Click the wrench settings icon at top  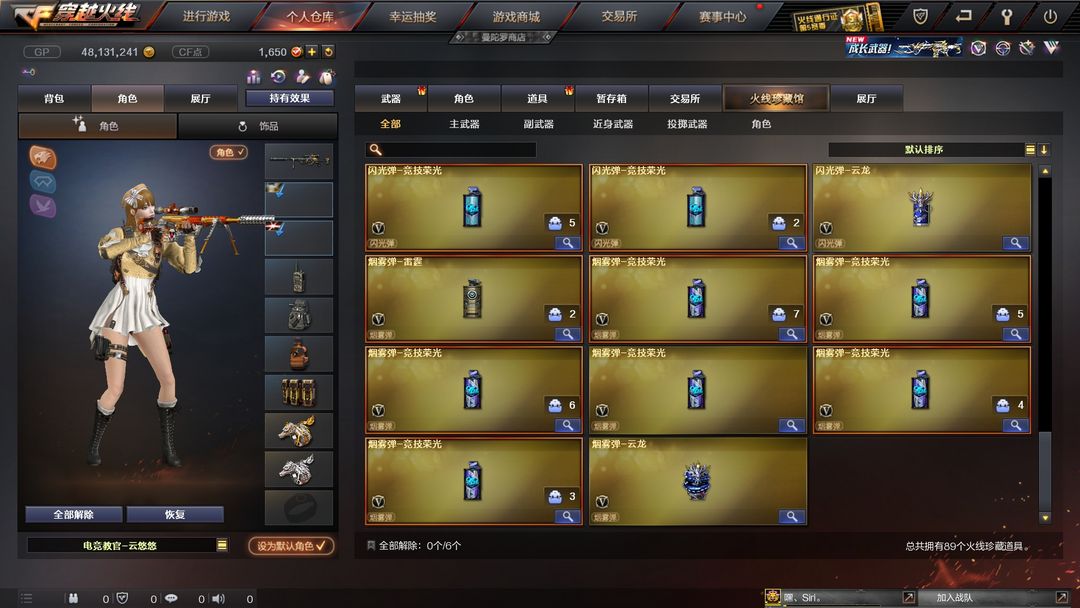(1006, 17)
